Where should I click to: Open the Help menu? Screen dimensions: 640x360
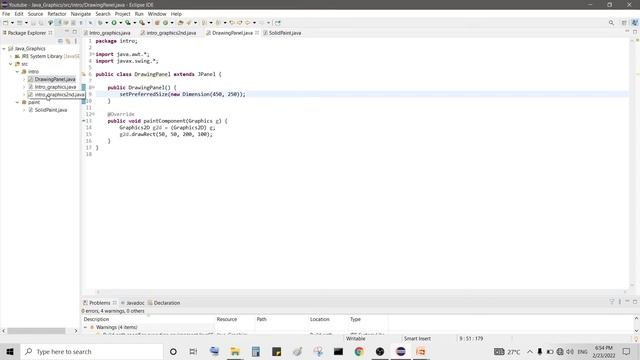pos(176,14)
